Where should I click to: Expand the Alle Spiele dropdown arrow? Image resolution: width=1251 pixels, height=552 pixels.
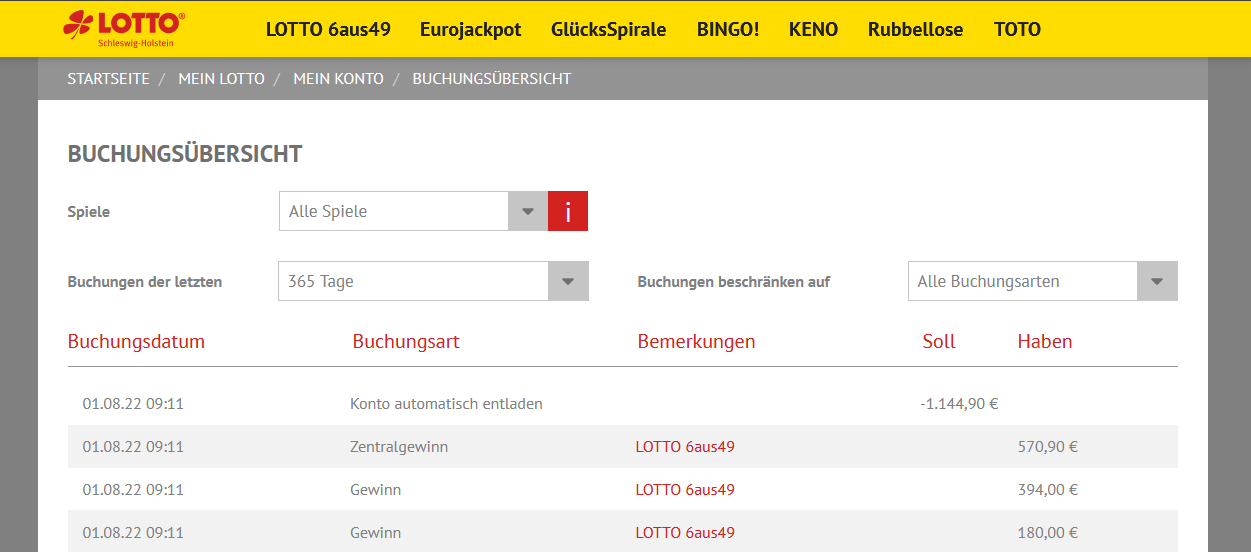click(528, 211)
